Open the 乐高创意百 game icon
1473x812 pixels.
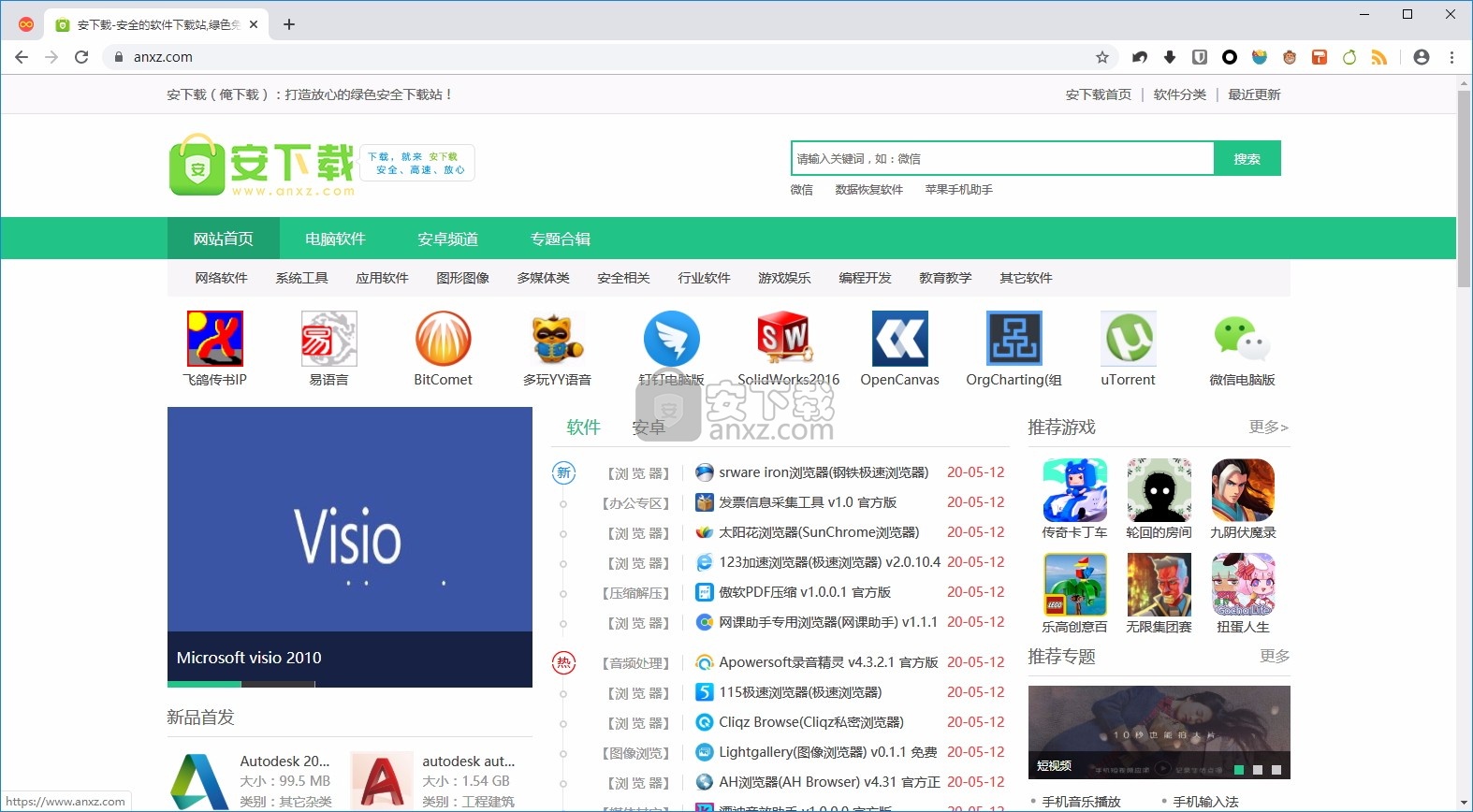pyautogui.click(x=1075, y=585)
